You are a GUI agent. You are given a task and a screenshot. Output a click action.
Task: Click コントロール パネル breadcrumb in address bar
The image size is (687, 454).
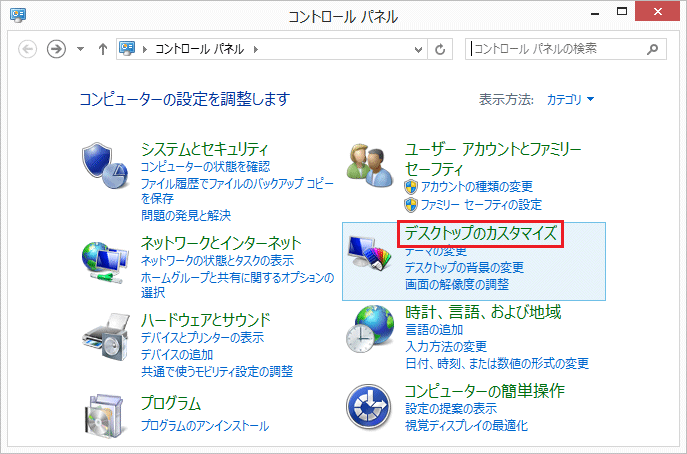pos(199,49)
